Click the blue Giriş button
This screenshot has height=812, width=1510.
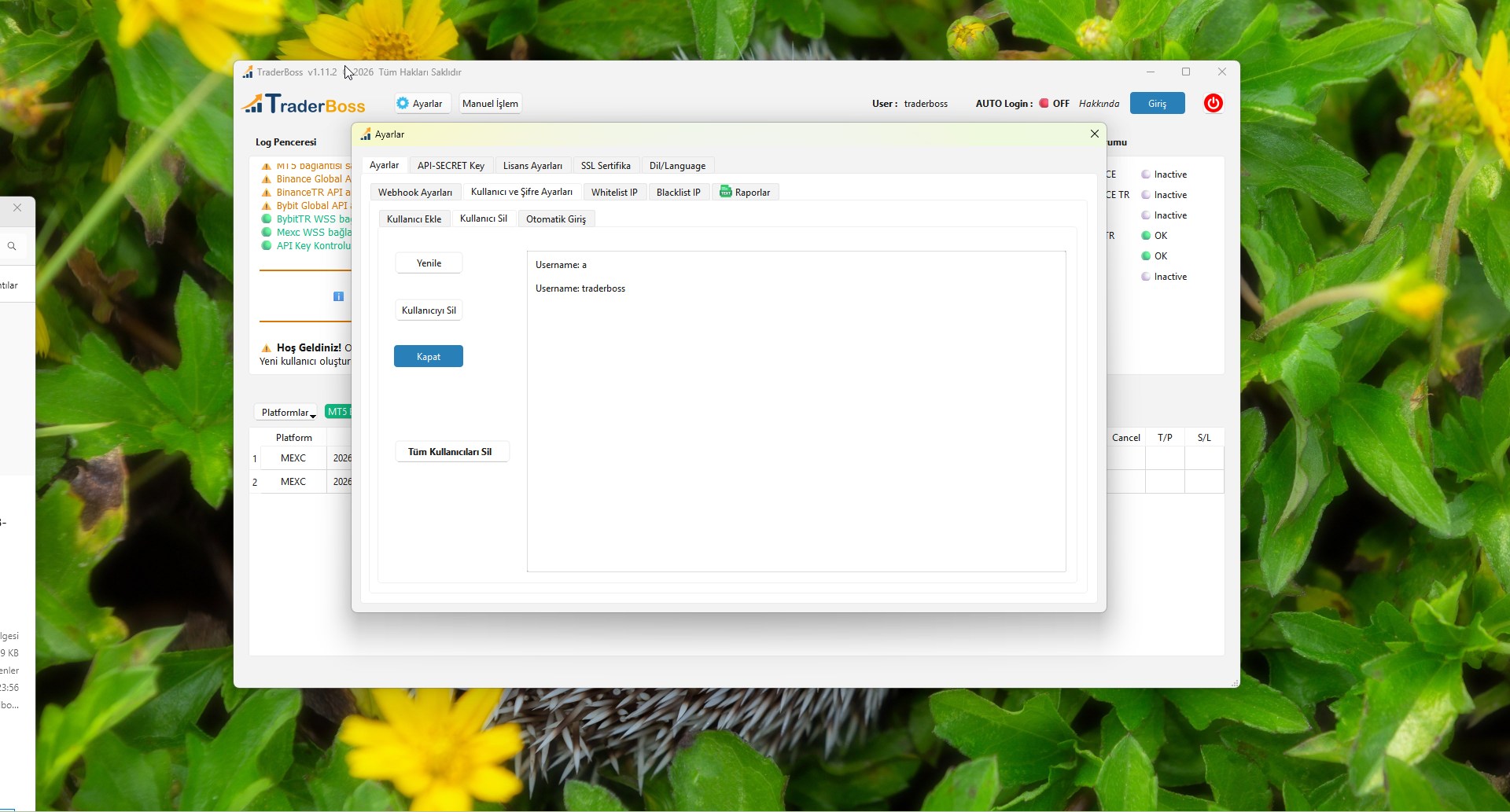click(1157, 103)
